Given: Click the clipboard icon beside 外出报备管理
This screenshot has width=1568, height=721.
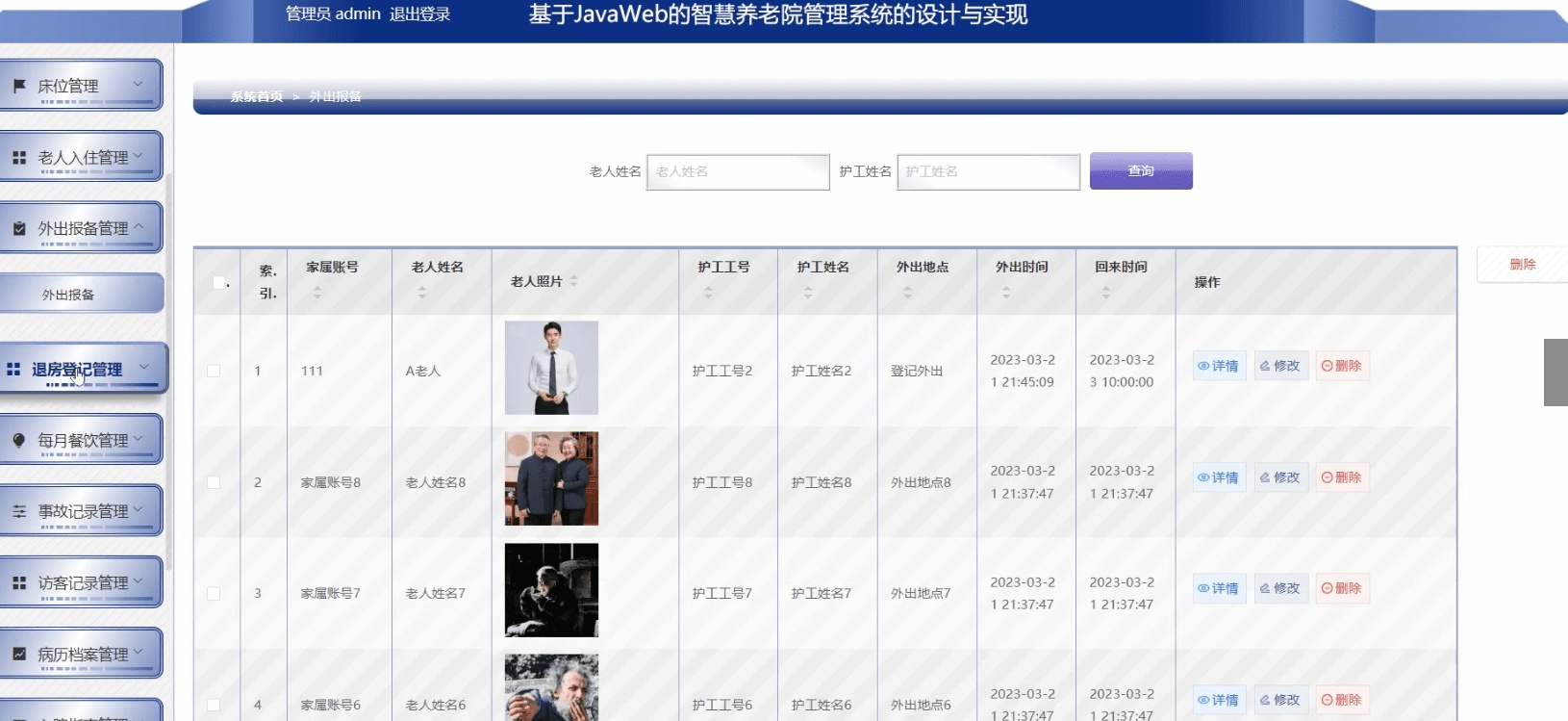Looking at the screenshot, I should tap(19, 228).
